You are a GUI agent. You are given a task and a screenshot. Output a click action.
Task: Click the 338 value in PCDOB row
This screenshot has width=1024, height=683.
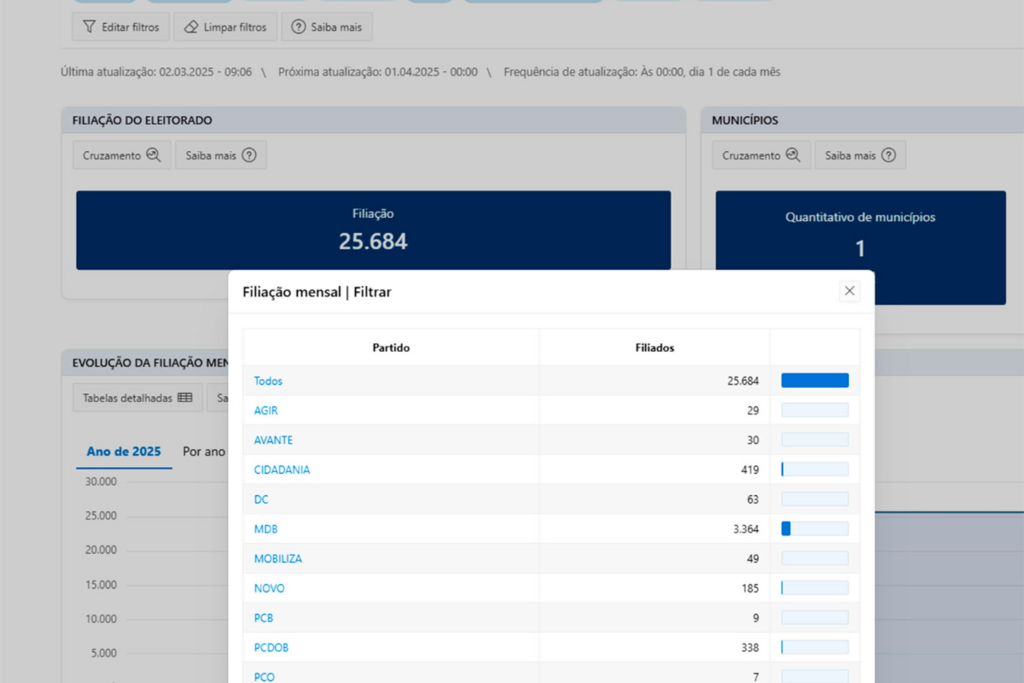[x=750, y=648]
